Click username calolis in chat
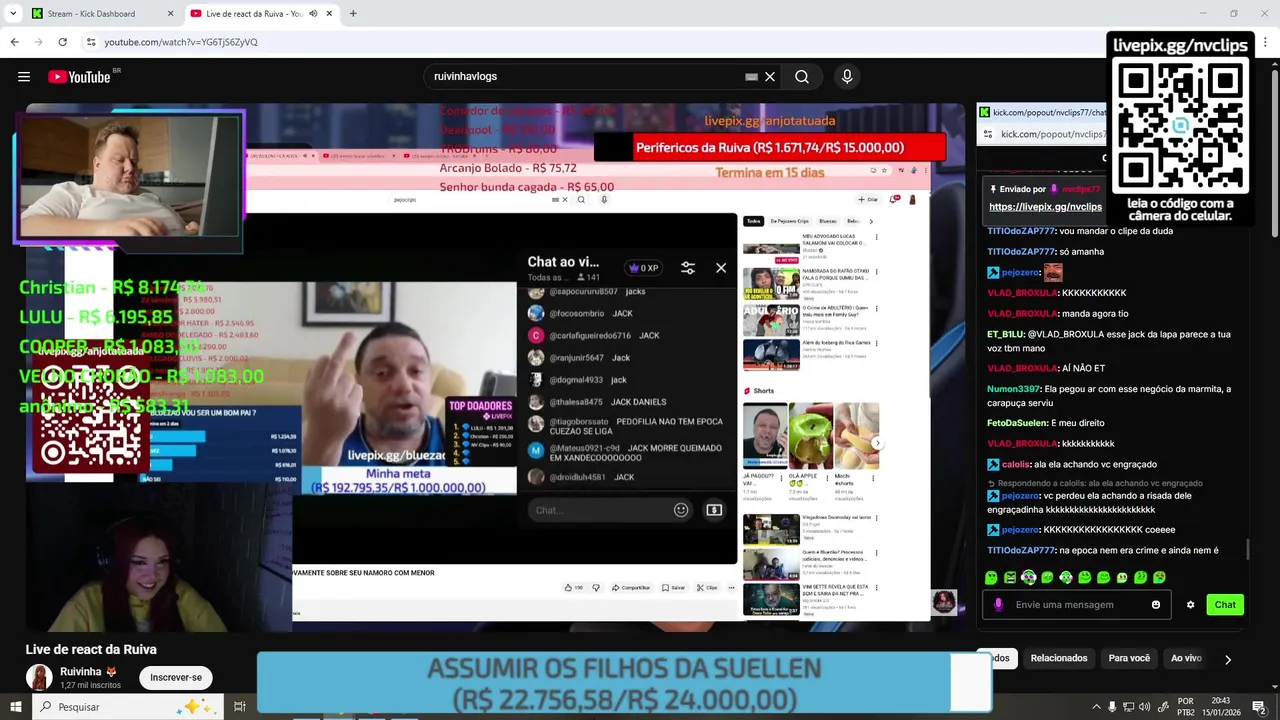The height and width of the screenshot is (720, 1280). click(1016, 464)
